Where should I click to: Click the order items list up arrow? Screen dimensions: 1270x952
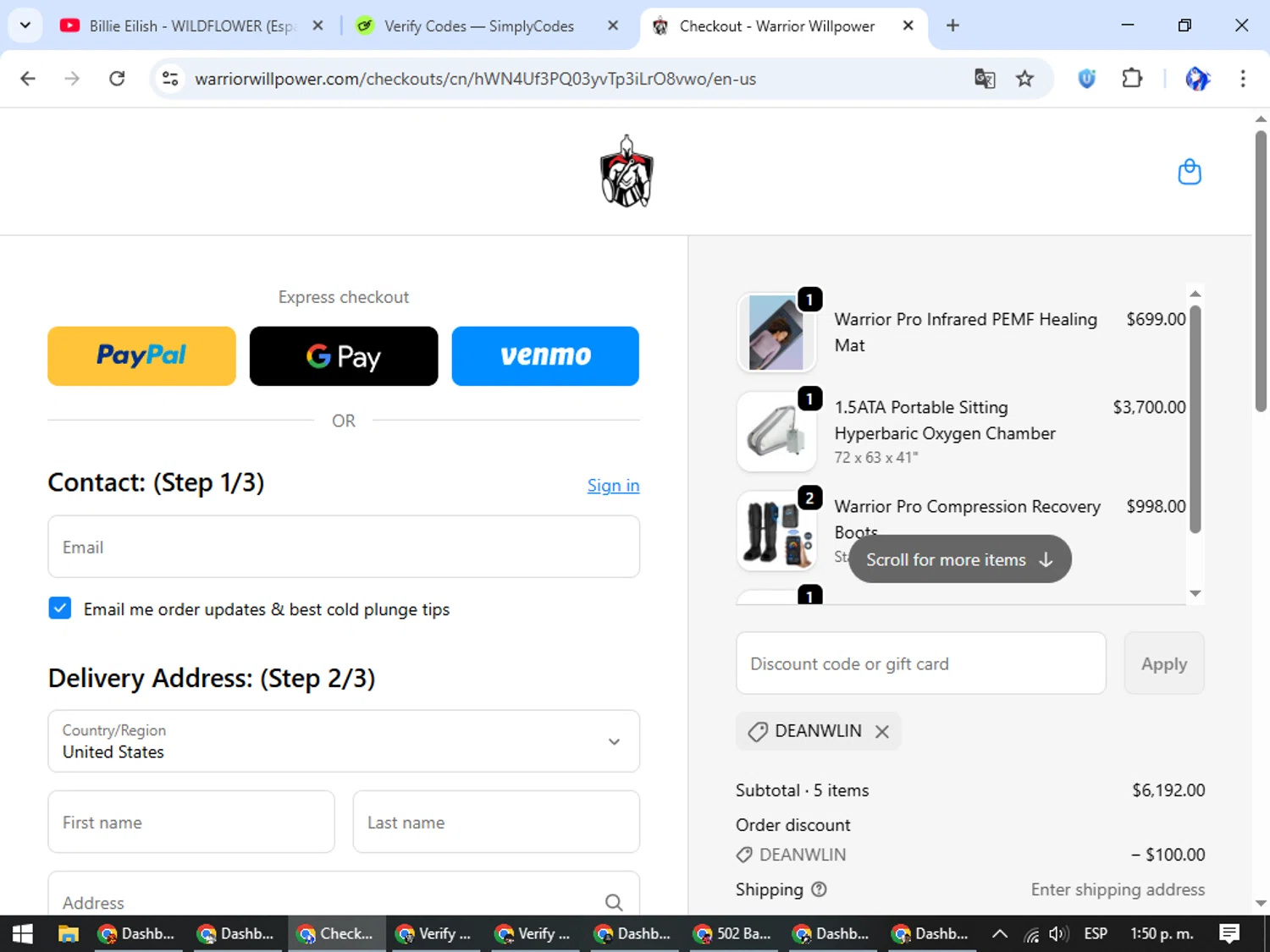(1195, 294)
